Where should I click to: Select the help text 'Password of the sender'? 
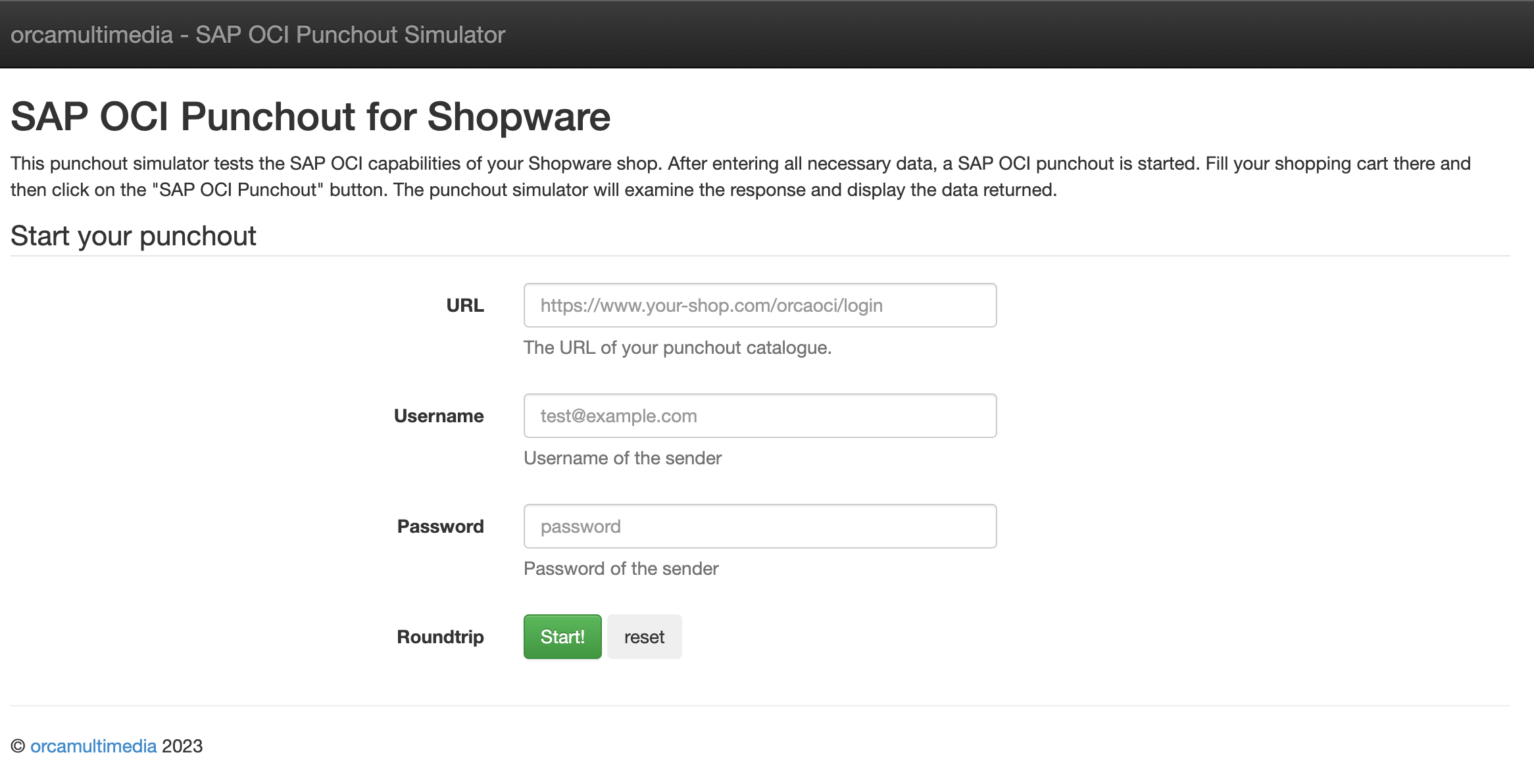621,568
